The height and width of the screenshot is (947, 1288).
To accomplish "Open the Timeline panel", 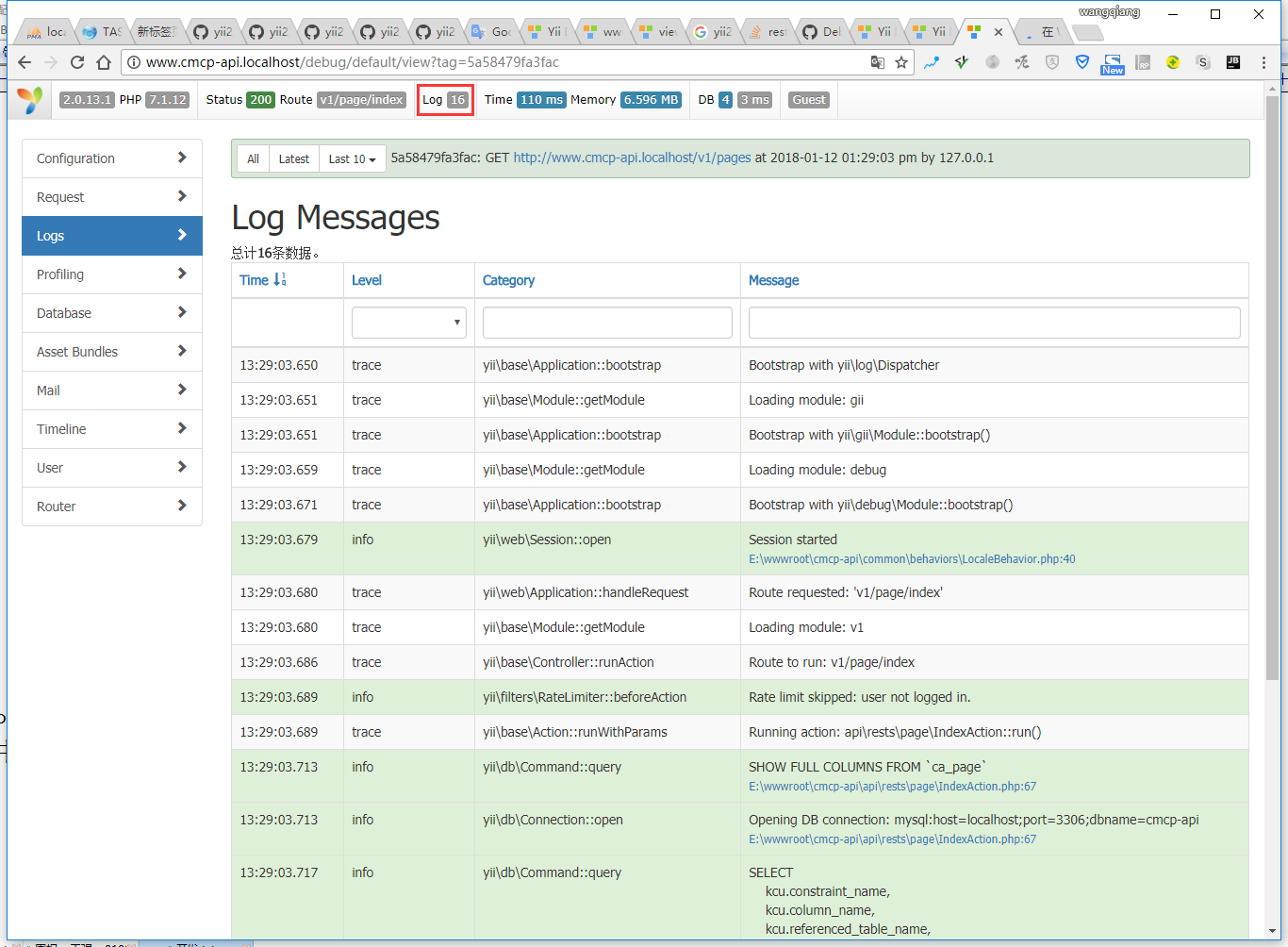I will pyautogui.click(x=112, y=429).
